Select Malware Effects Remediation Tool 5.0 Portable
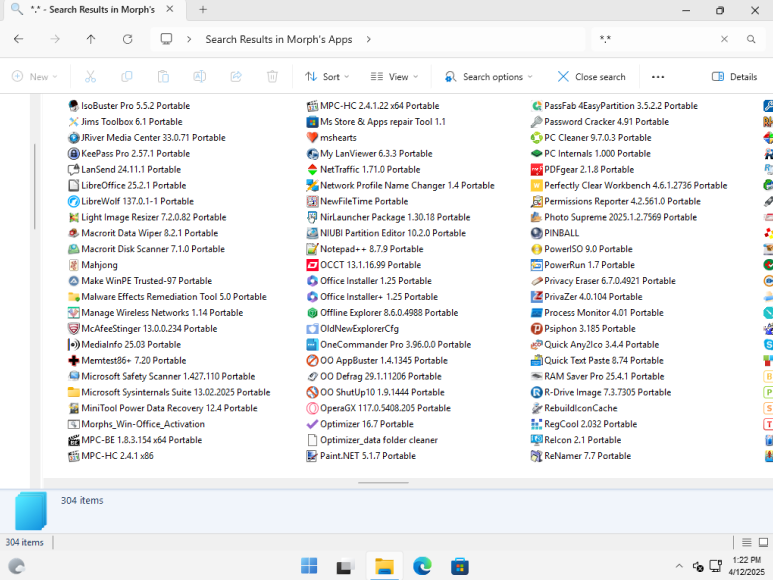 (167, 297)
